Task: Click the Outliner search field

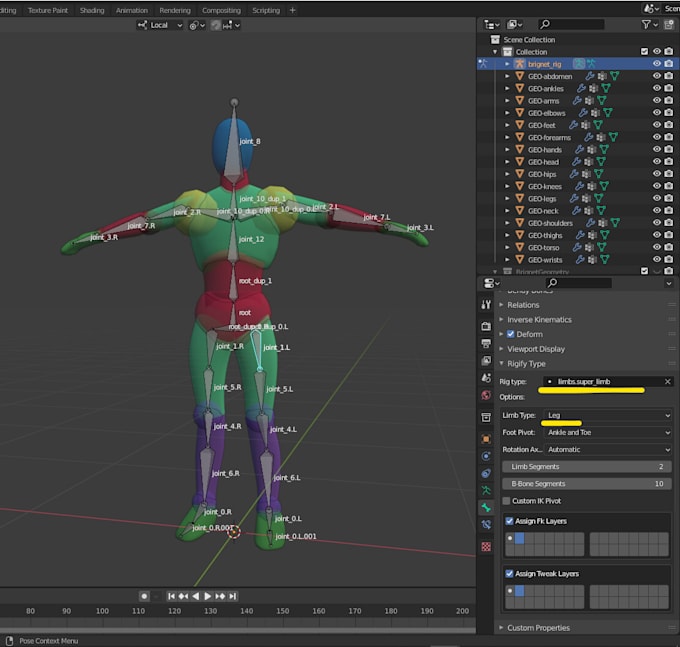Action: point(571,25)
